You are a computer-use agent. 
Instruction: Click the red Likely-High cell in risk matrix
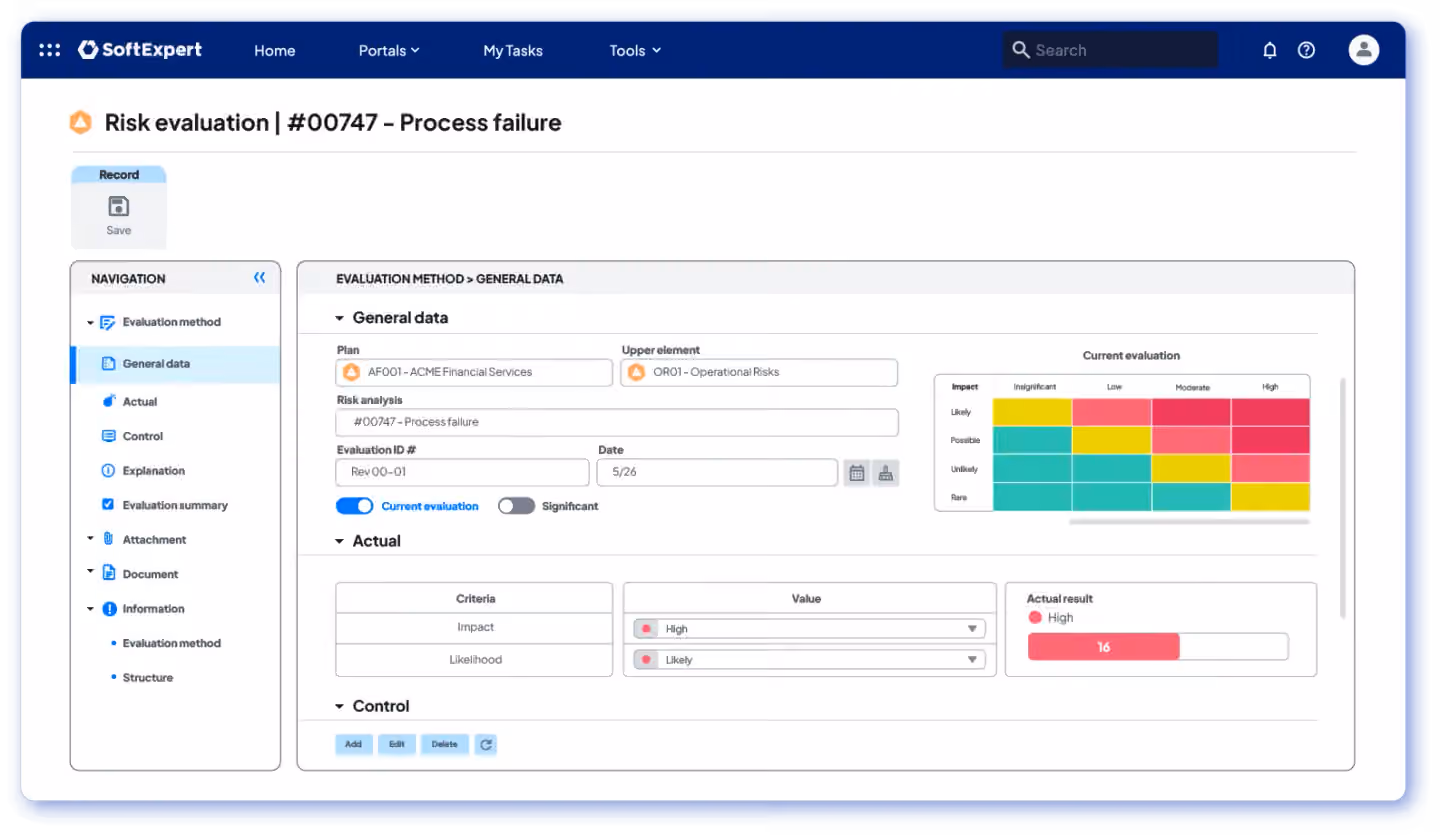[x=1270, y=412]
